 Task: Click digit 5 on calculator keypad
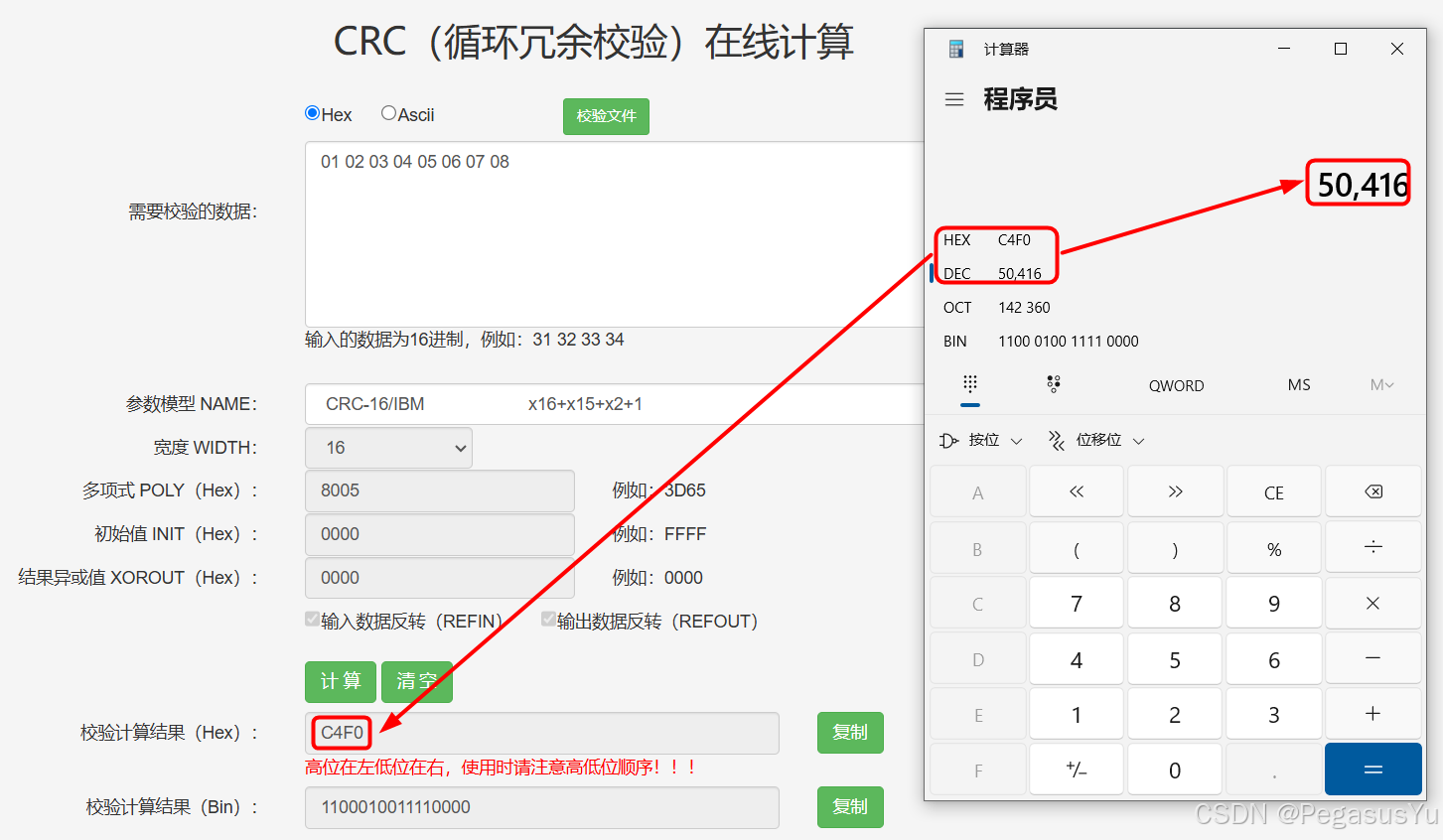tap(1175, 658)
